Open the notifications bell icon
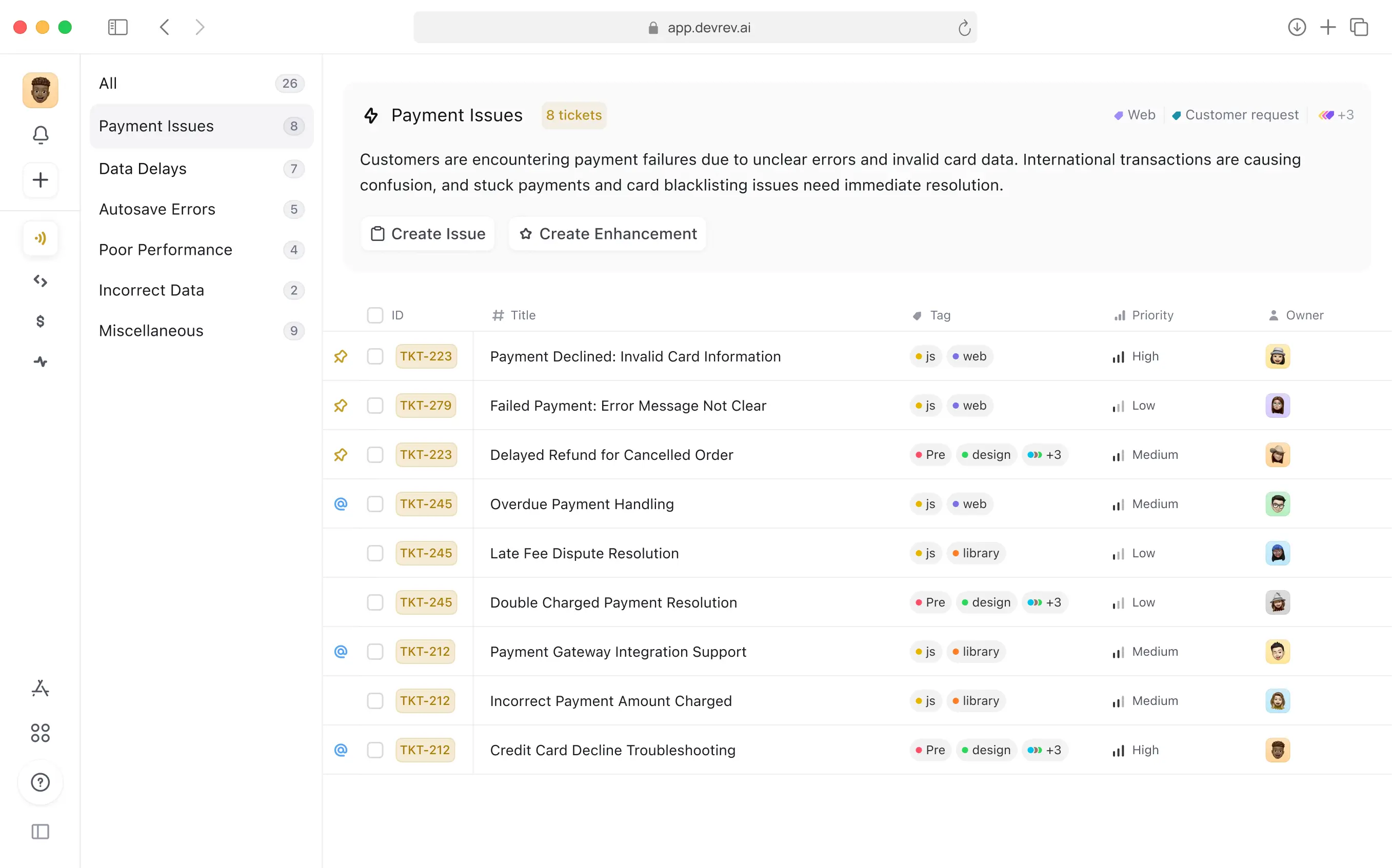The image size is (1392, 868). [40, 135]
